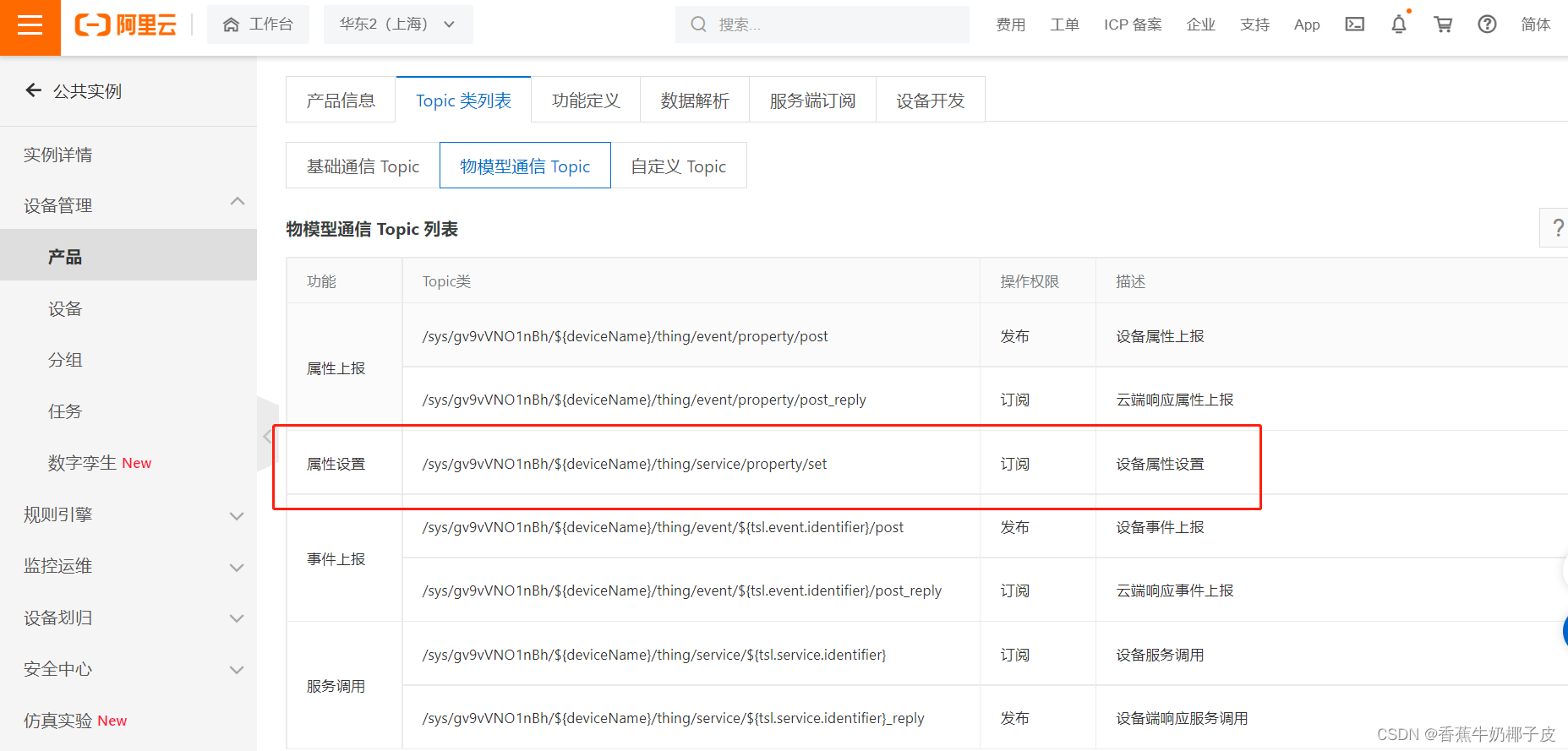The image size is (1568, 751).
Task: Click the 设备服务调用 description
Action: tap(1160, 655)
